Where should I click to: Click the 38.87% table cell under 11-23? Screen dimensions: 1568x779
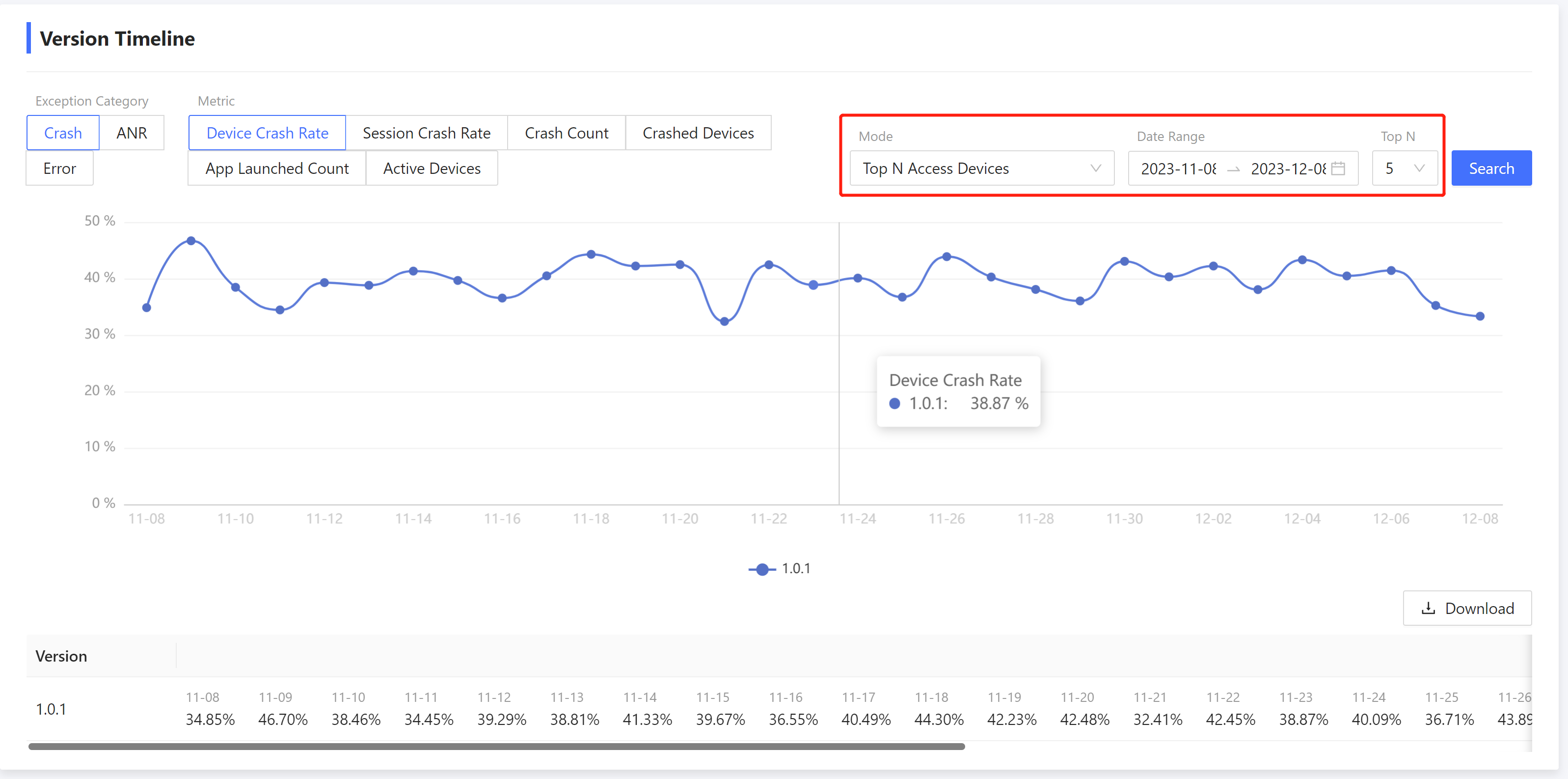pos(1303,719)
